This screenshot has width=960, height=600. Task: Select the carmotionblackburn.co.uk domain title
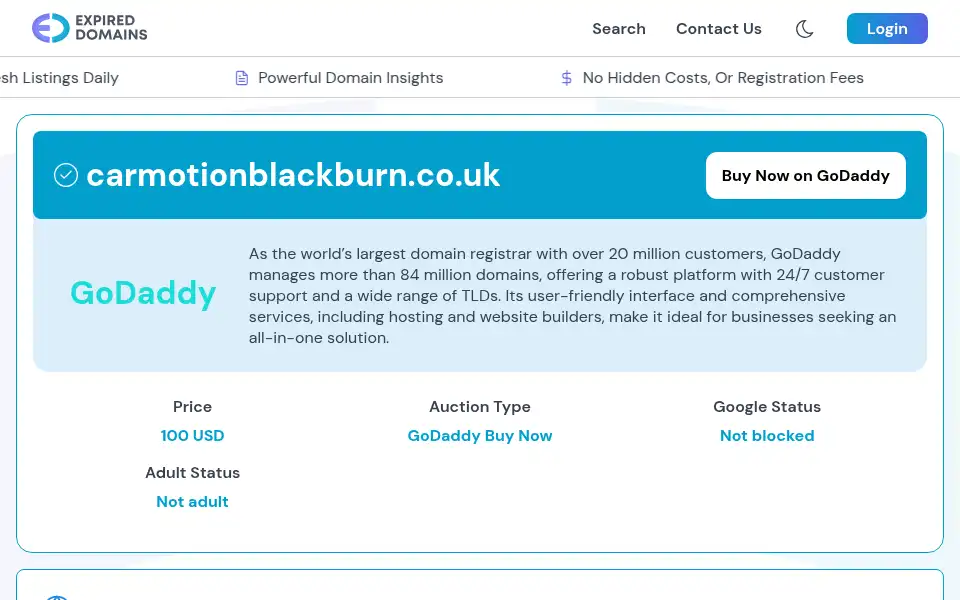293,175
